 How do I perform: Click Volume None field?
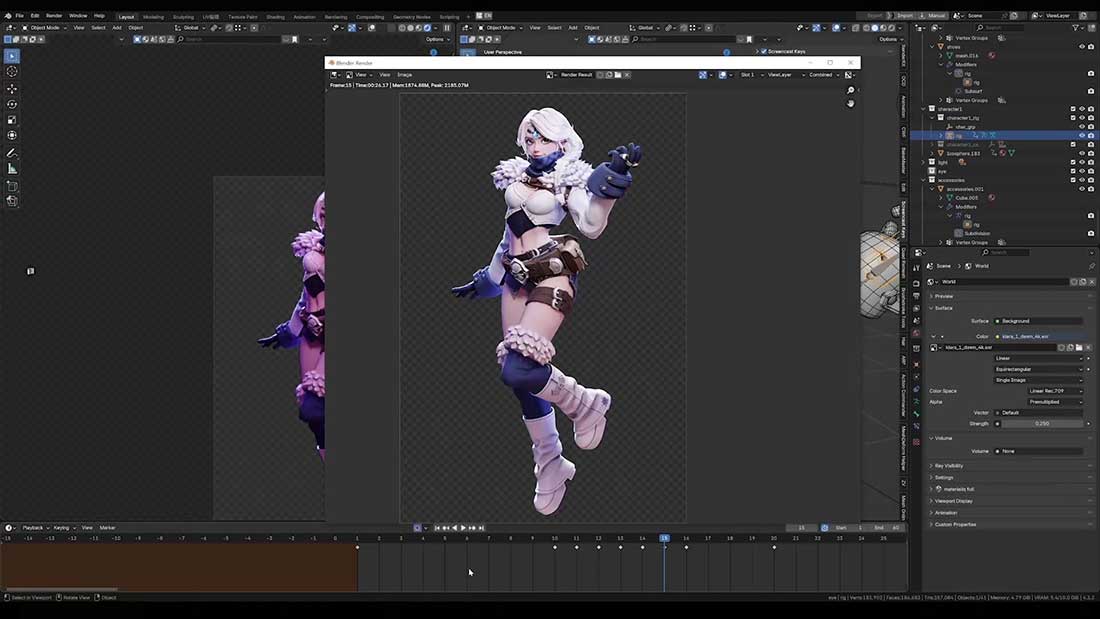pos(1038,451)
